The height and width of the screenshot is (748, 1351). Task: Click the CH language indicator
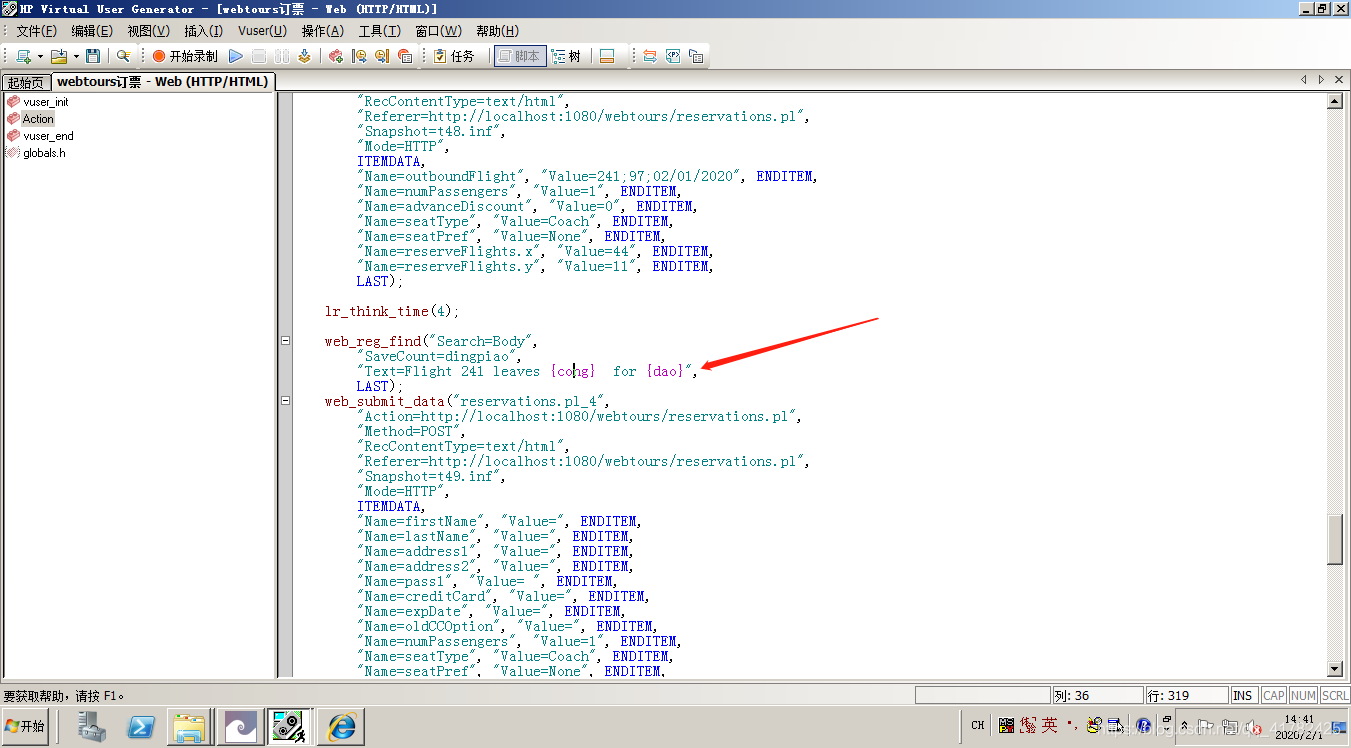click(x=978, y=726)
